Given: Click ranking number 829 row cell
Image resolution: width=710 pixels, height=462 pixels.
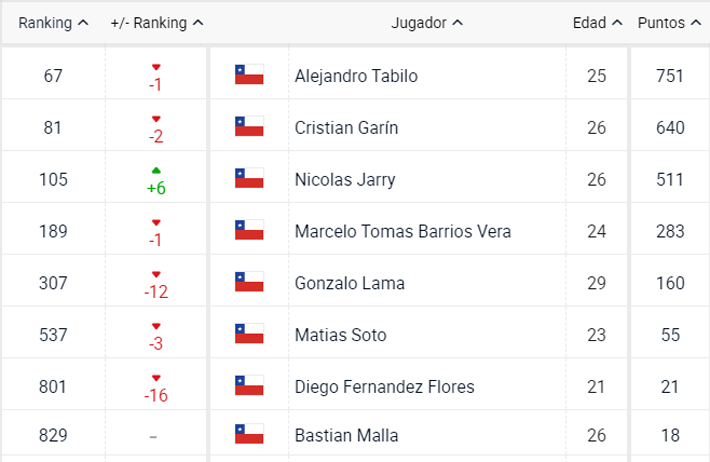Looking at the screenshot, I should [x=53, y=435].
